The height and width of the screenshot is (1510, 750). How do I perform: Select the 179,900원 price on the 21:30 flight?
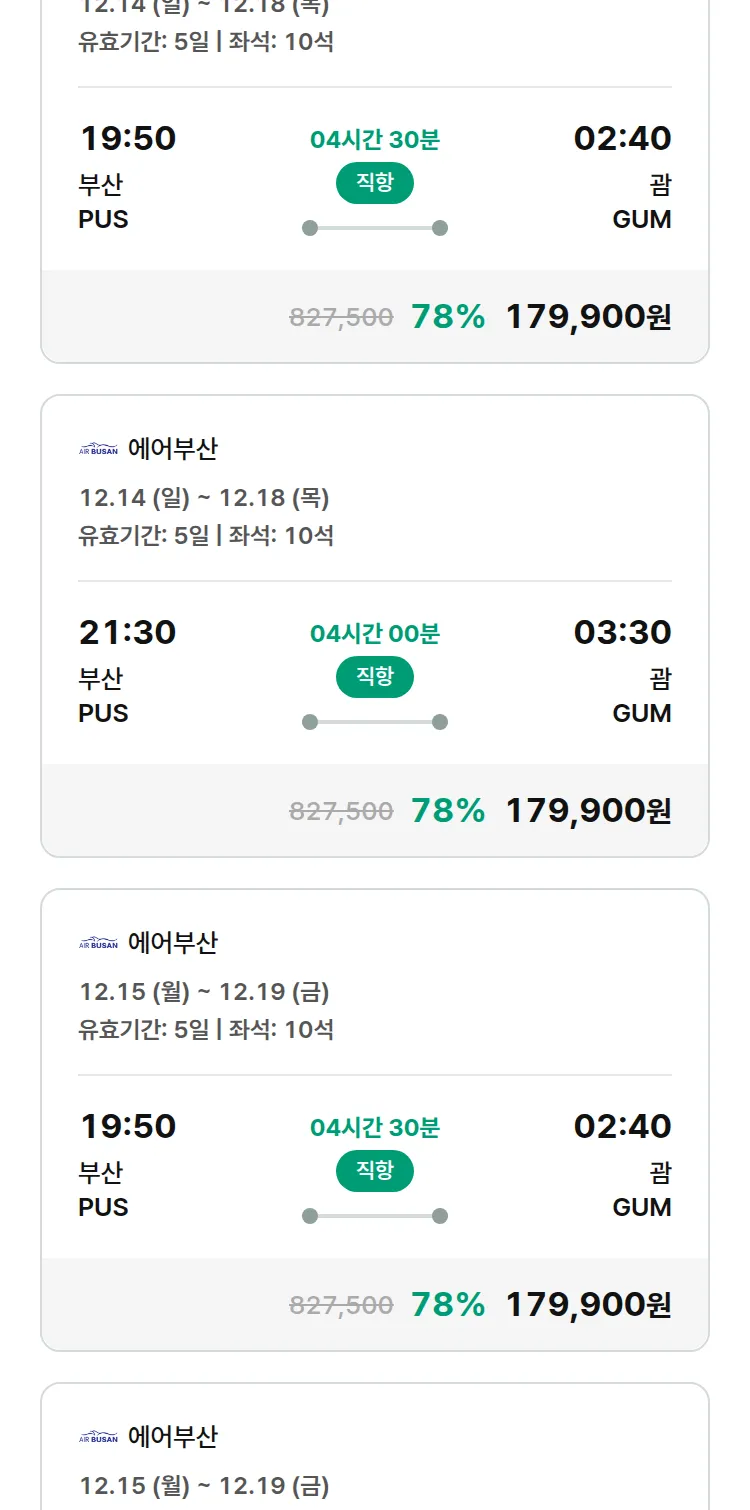click(588, 810)
